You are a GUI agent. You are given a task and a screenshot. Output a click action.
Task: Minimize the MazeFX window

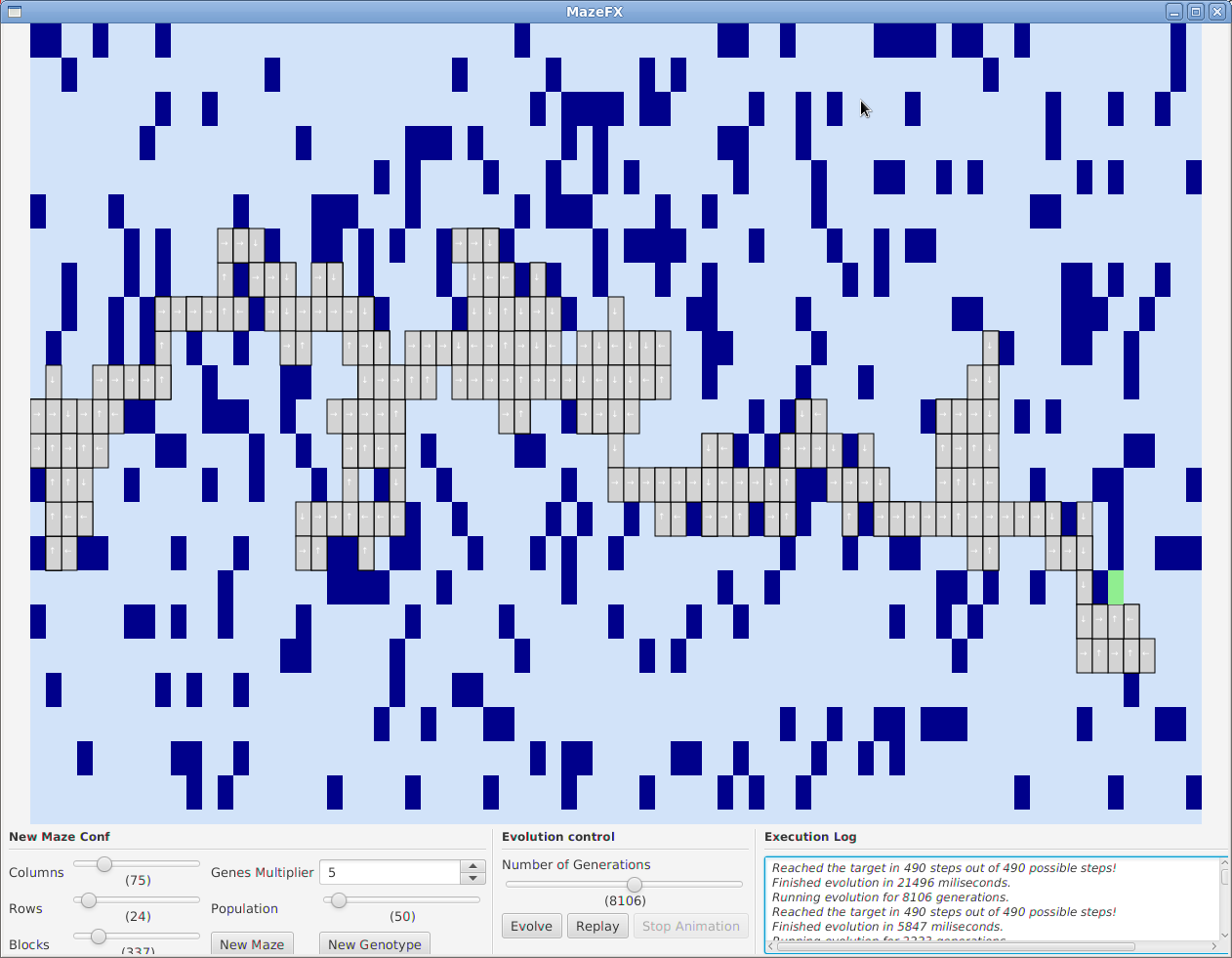[1174, 12]
